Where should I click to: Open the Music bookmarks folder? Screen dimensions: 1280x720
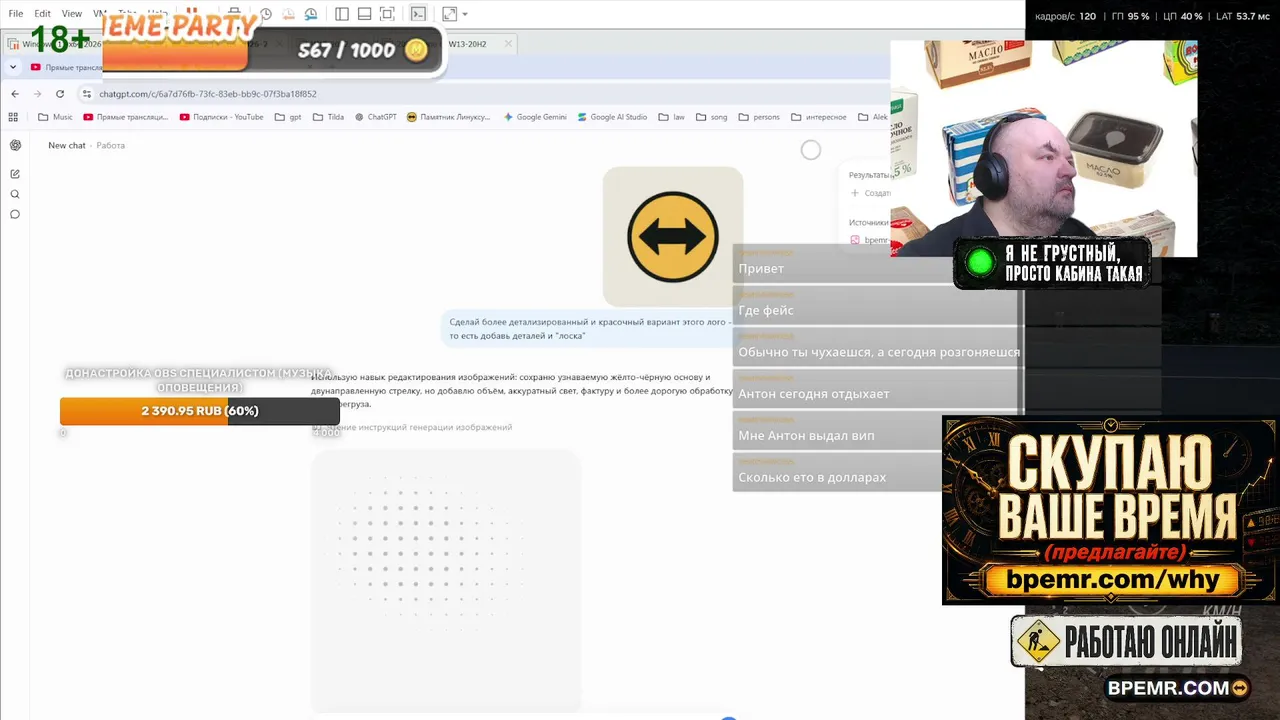coord(55,117)
